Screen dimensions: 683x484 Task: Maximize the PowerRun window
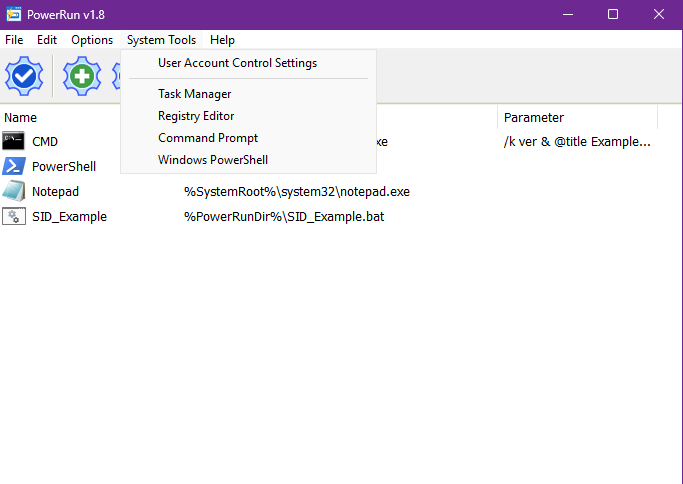click(x=613, y=14)
